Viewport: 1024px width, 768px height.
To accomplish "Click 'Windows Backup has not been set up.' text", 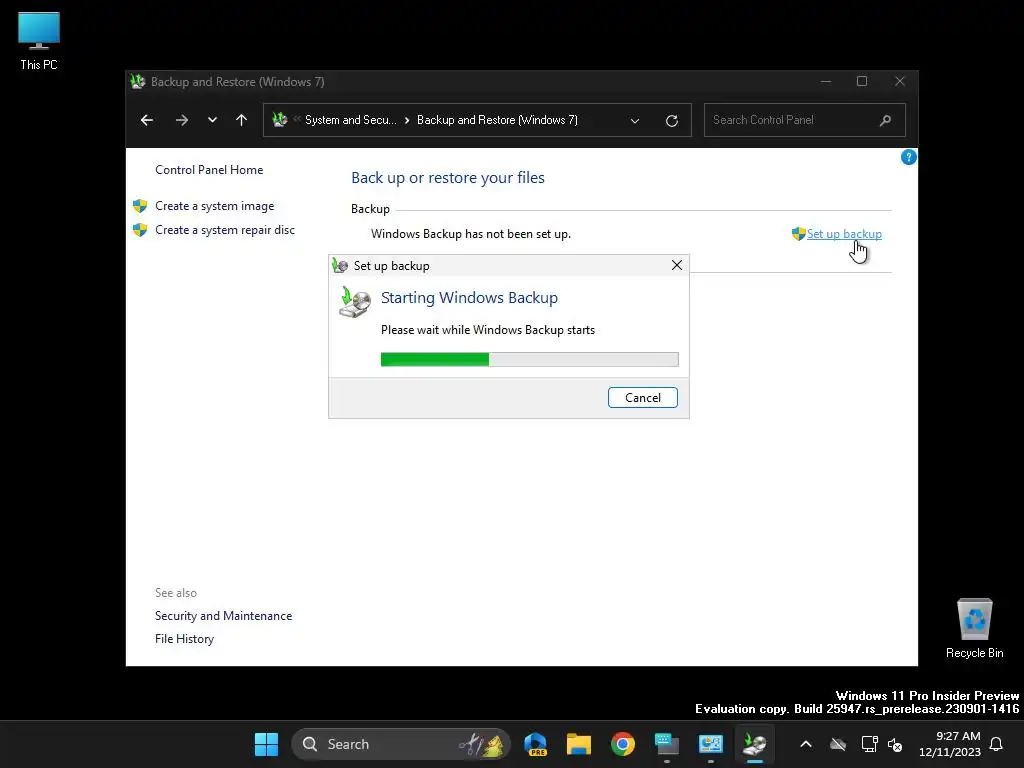I will [x=471, y=234].
